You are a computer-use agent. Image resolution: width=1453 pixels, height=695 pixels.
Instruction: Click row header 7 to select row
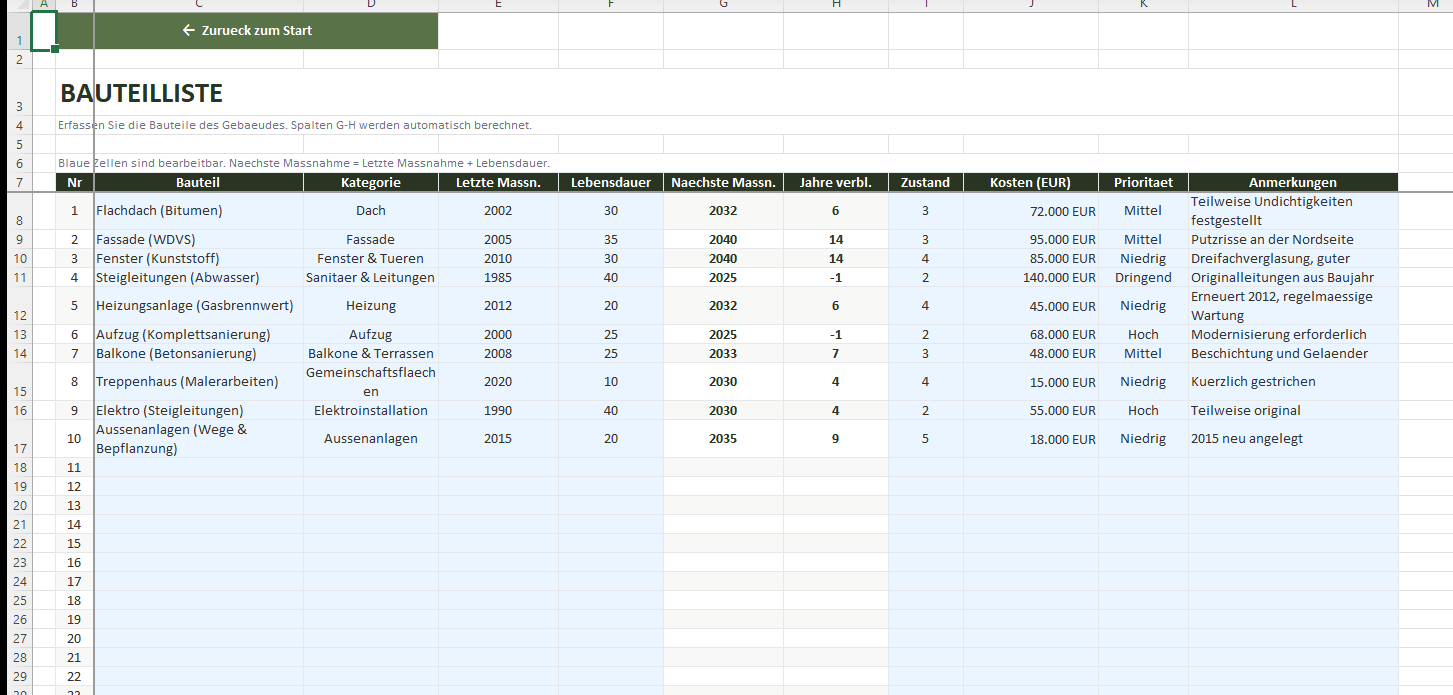coord(19,183)
